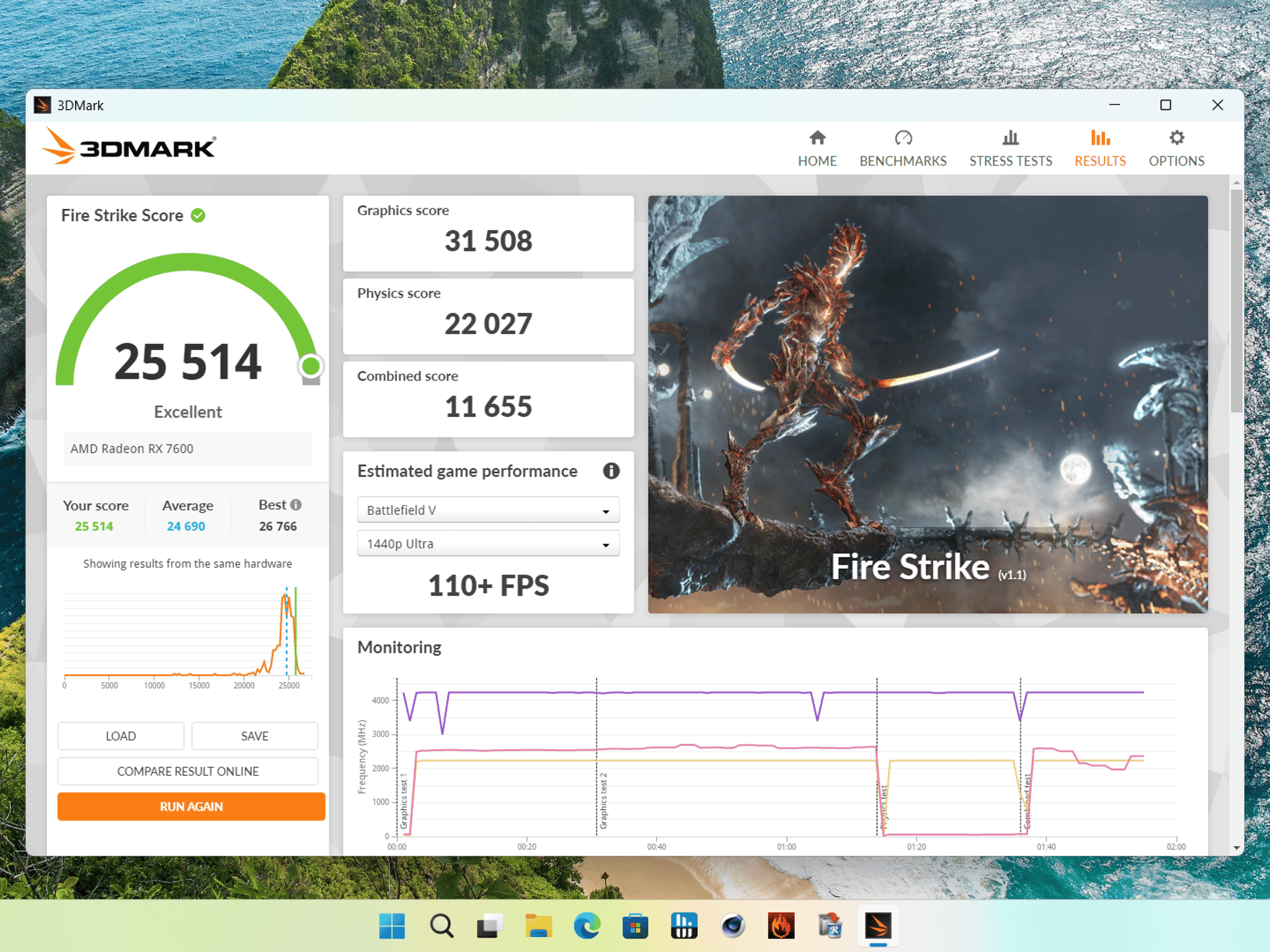The image size is (1270, 952).
Task: Open the computer-with-R icon app on taskbar
Action: (x=830, y=926)
